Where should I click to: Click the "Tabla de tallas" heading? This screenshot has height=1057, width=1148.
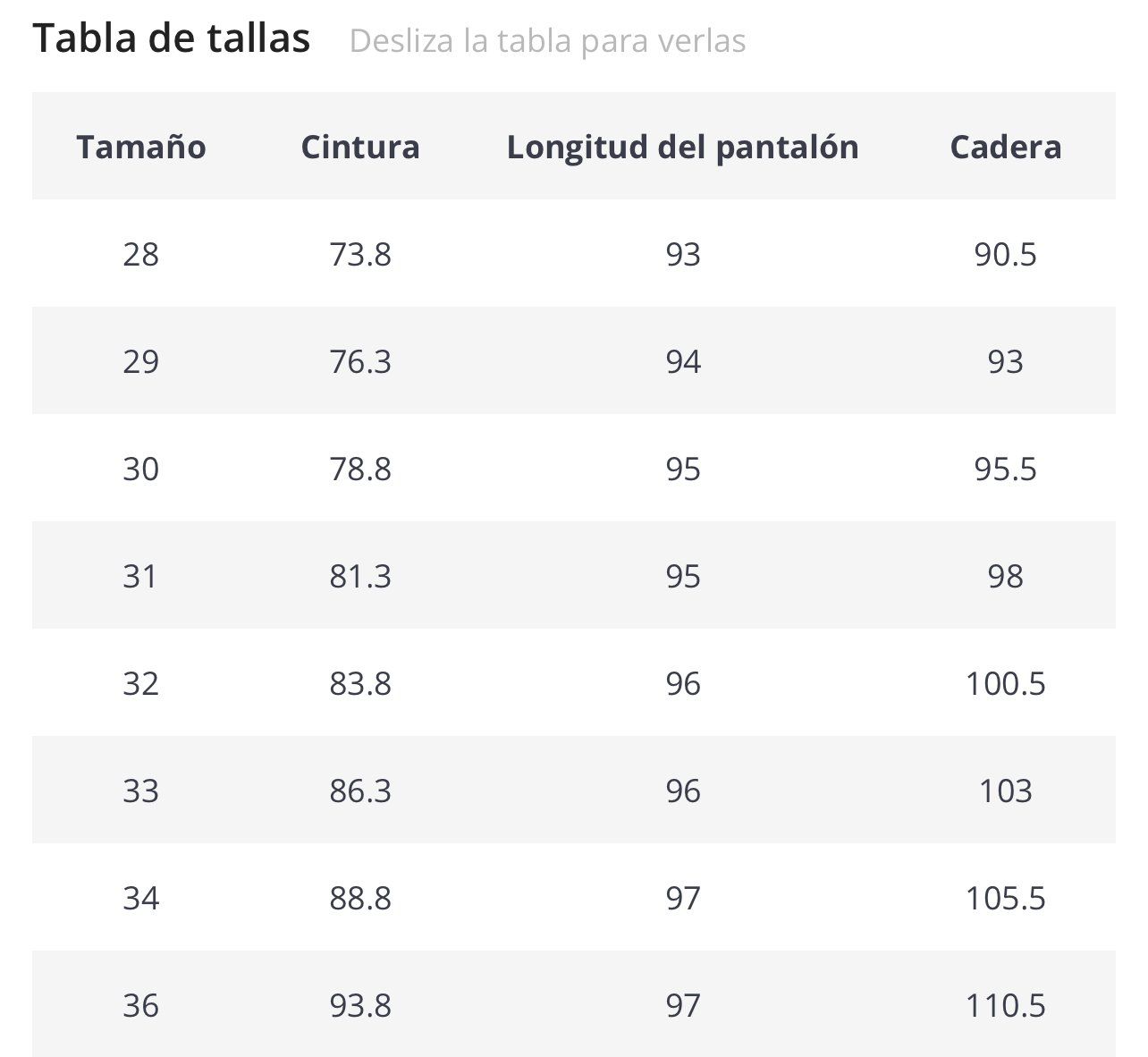click(172, 39)
